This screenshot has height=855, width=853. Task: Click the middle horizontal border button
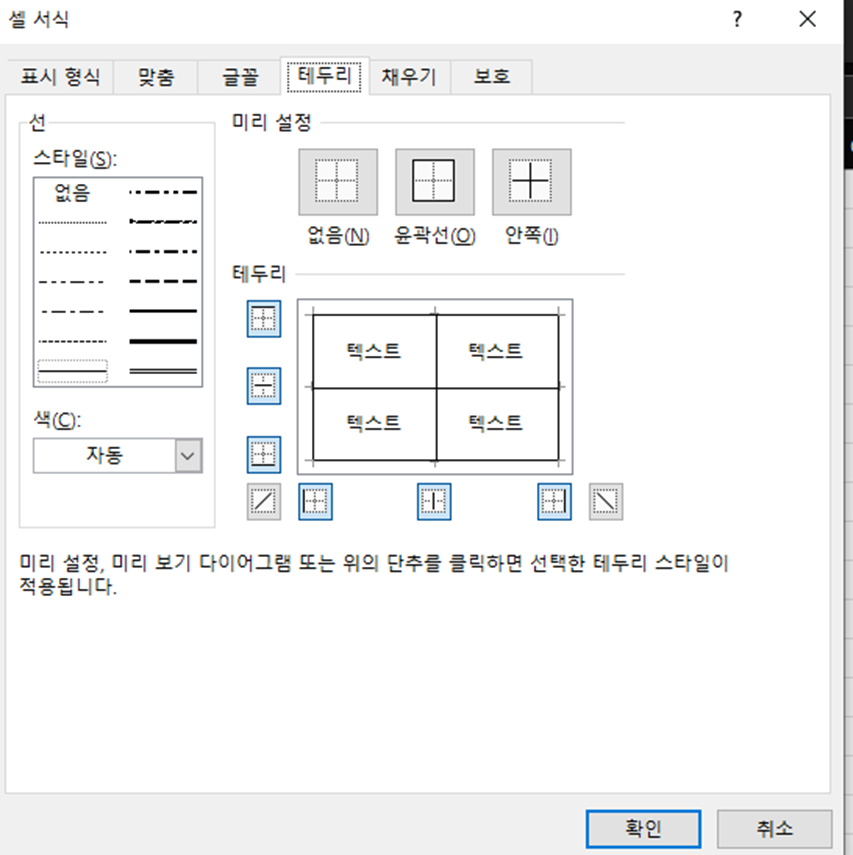coord(264,386)
